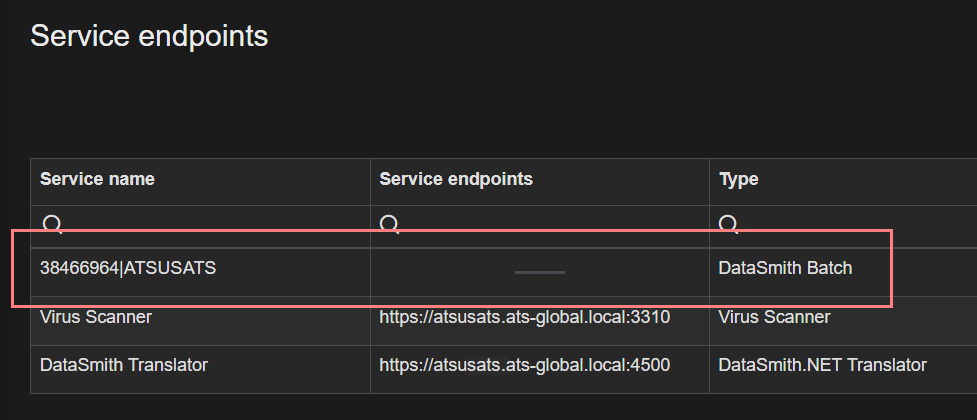Click the Service endpoints page heading
This screenshot has height=420, width=977.
point(149,36)
